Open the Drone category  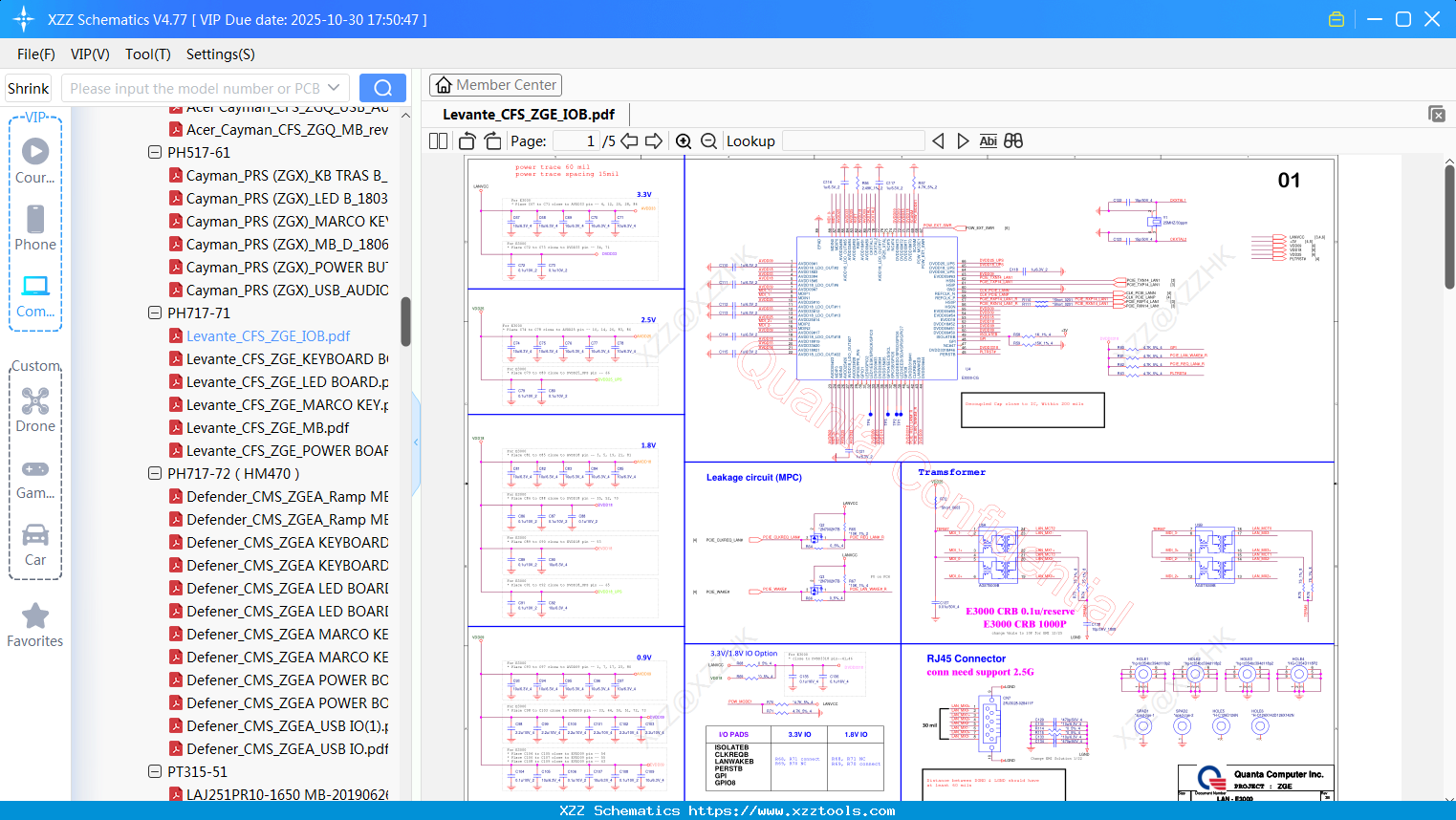click(35, 410)
